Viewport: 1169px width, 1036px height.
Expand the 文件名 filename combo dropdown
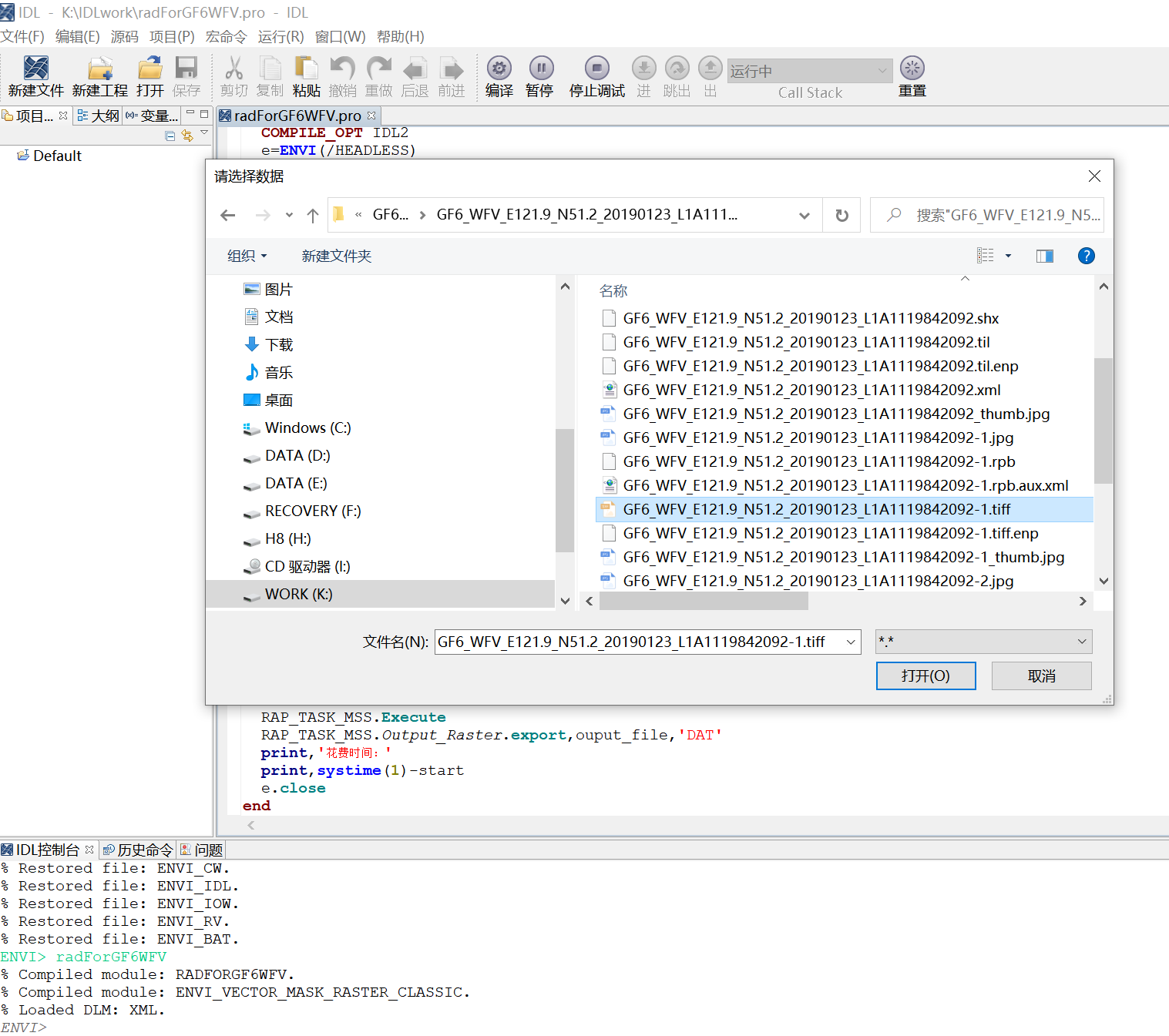click(x=851, y=642)
